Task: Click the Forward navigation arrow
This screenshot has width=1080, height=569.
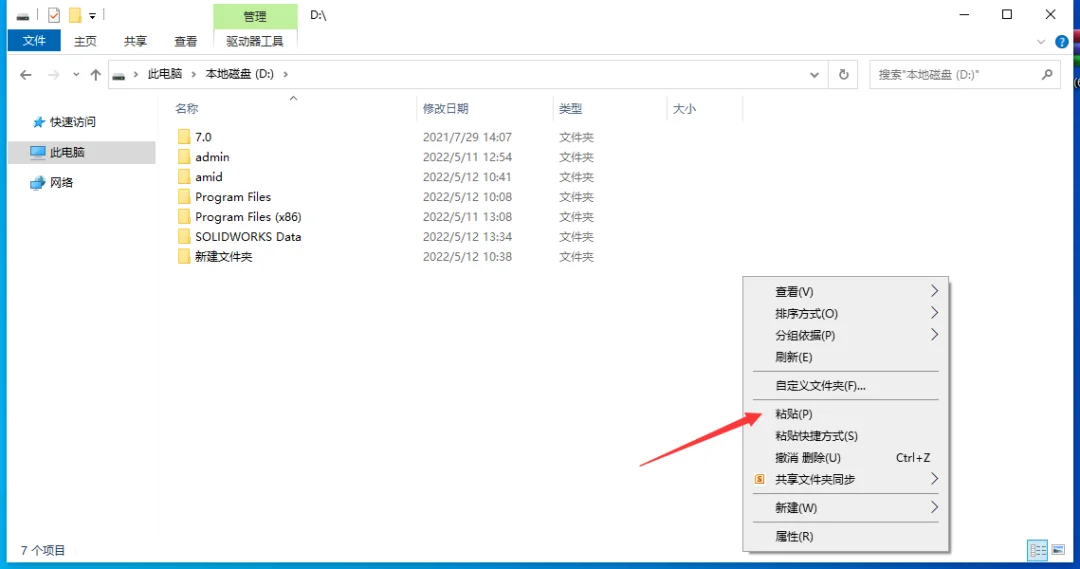Action: coord(54,74)
